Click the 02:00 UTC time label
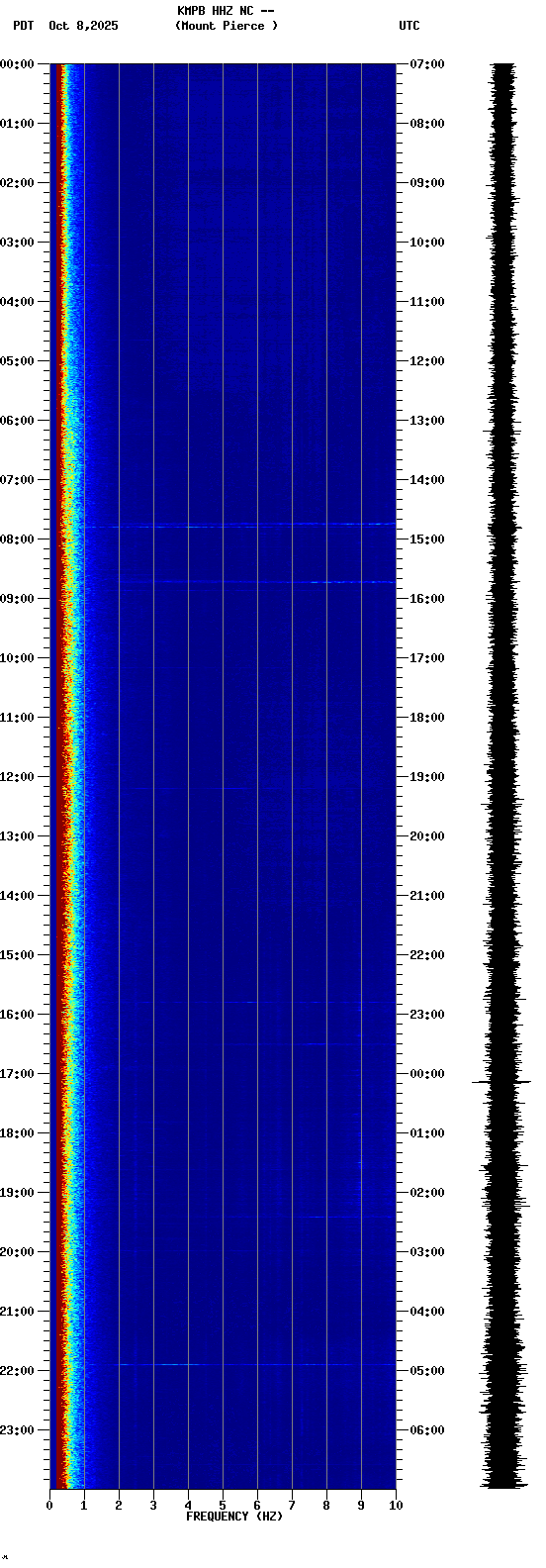 pos(427,1193)
